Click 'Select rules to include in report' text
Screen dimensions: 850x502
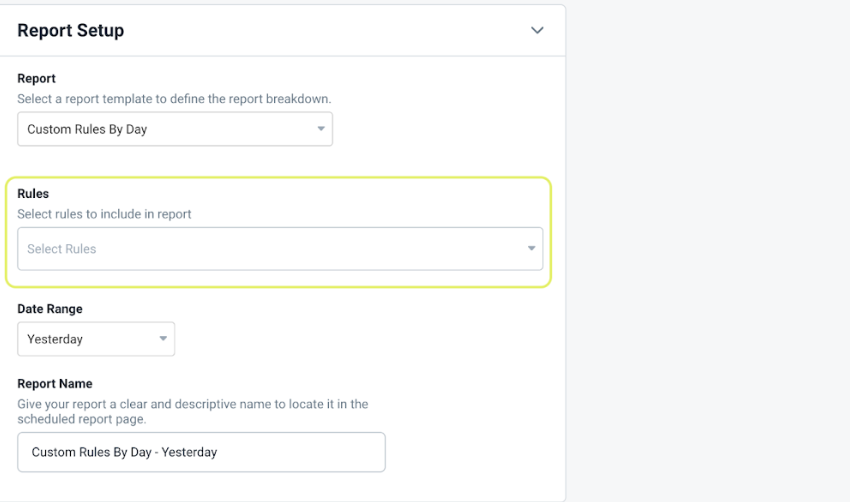pos(104,214)
